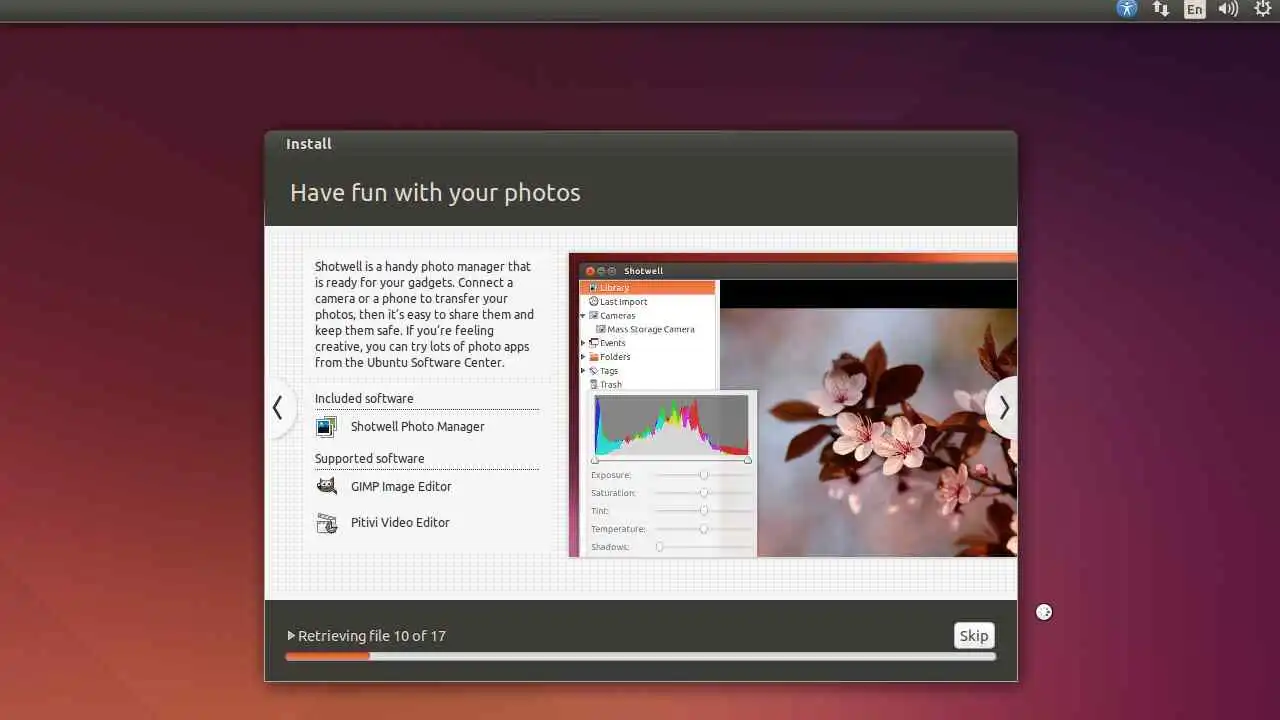Screen dimensions: 1280x720
Task: Click the 'Supported software' heading
Action: (370, 459)
